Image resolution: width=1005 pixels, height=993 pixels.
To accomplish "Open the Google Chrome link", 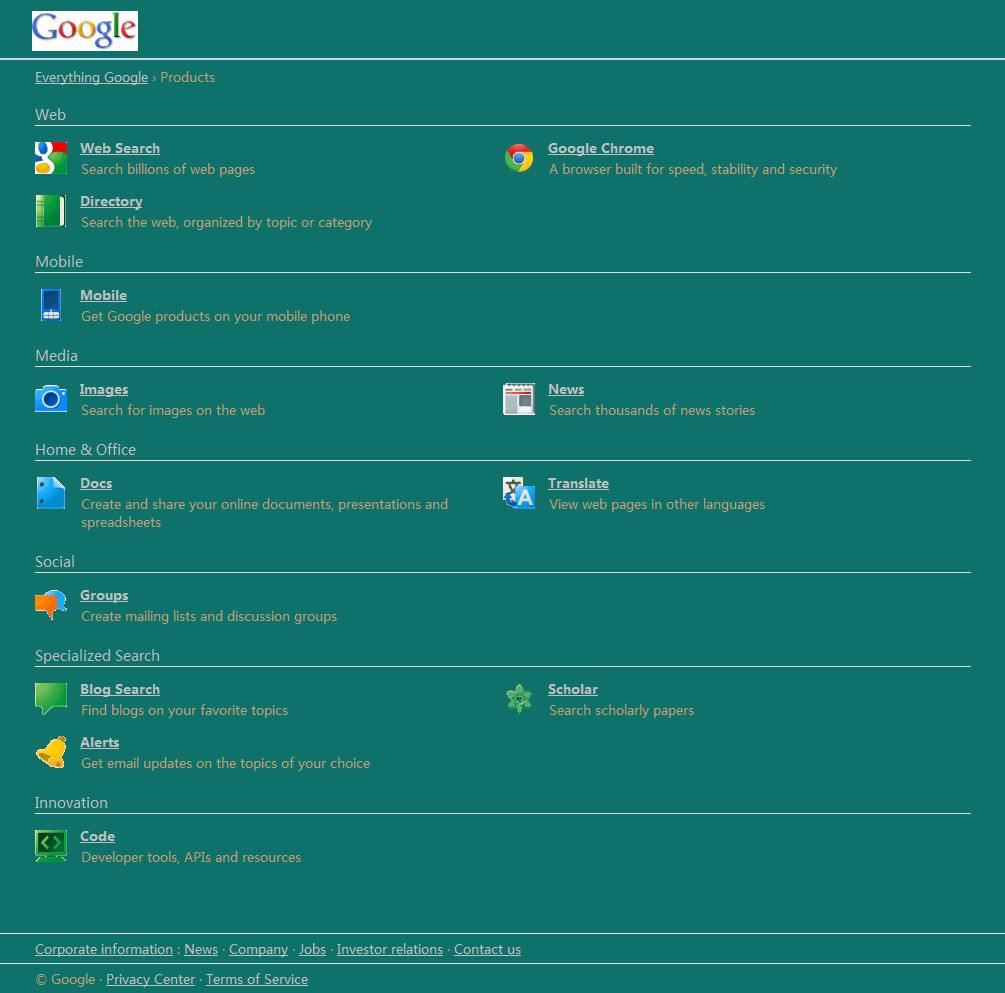I will tap(601, 148).
